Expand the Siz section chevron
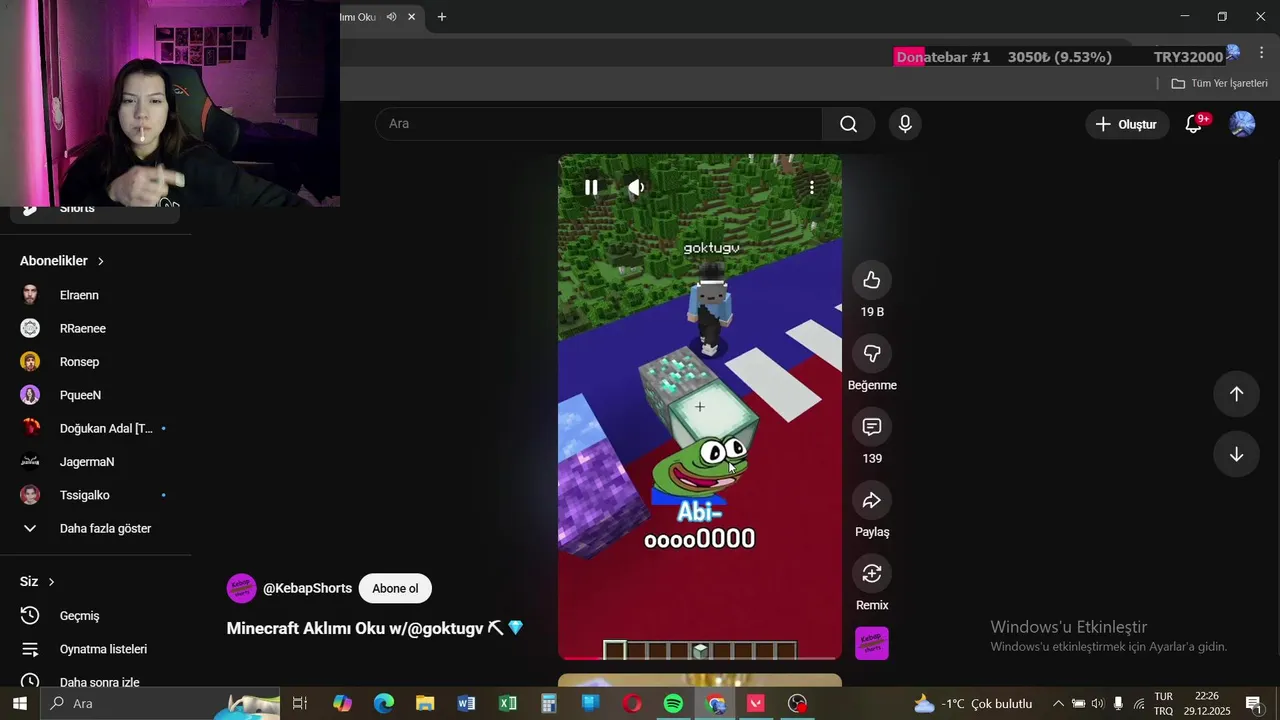This screenshot has height=720, width=1280. 51,582
